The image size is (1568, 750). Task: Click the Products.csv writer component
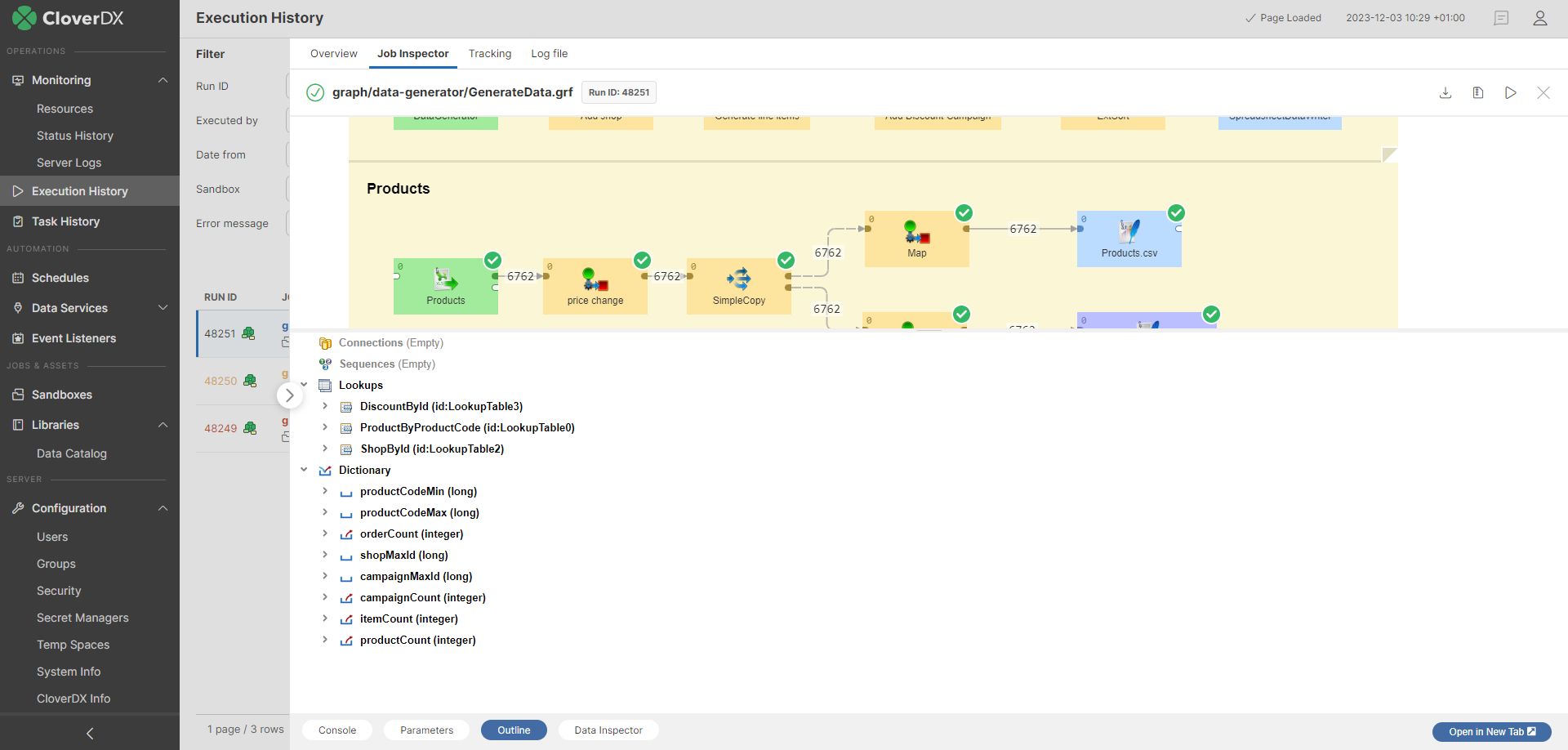pyautogui.click(x=1129, y=239)
